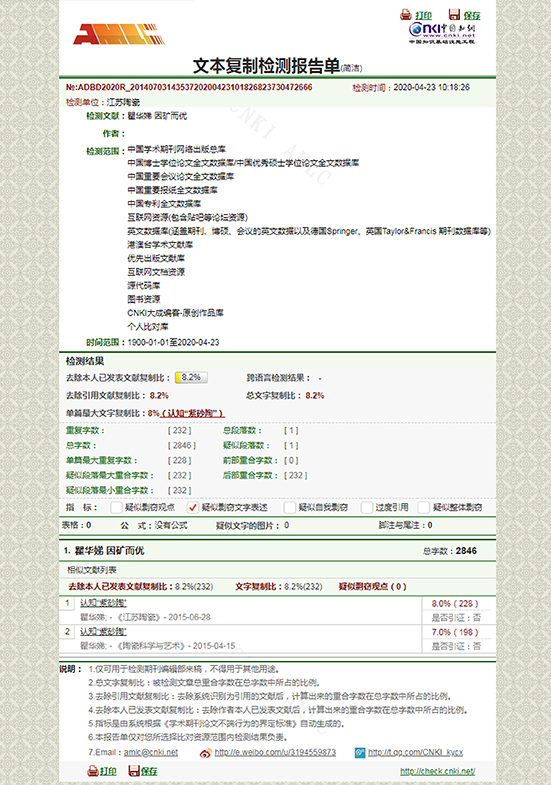Open the top 打印 link
551x785 pixels.
coord(423,16)
